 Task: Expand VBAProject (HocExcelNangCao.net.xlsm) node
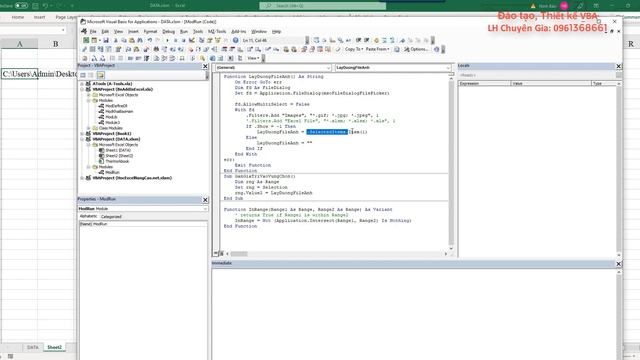click(x=82, y=178)
